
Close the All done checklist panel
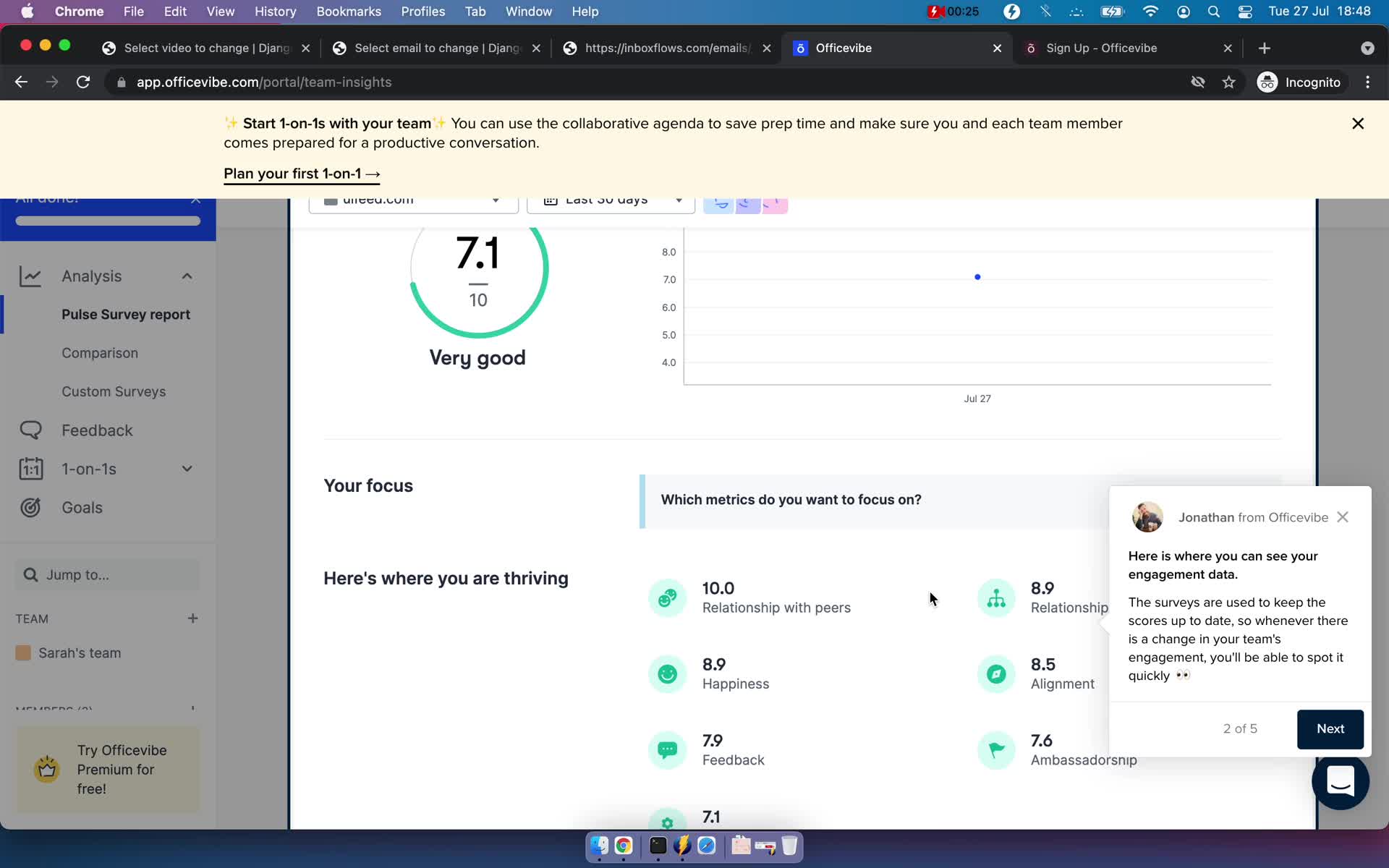click(x=195, y=200)
